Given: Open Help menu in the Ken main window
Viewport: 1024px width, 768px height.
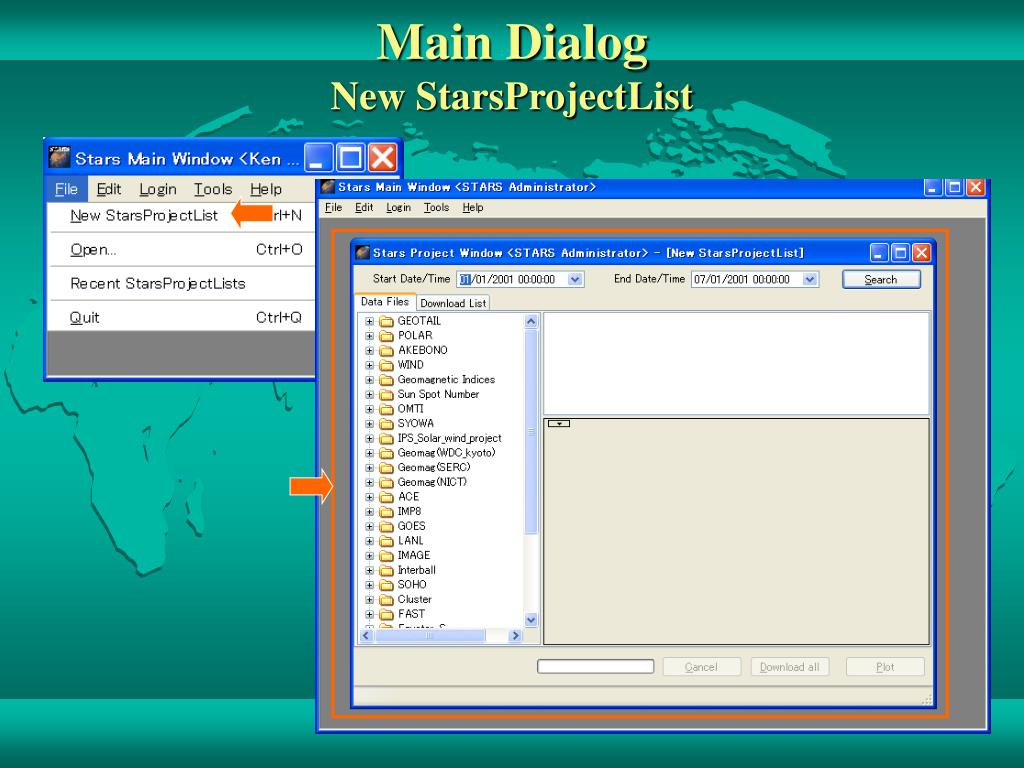Looking at the screenshot, I should [x=266, y=189].
